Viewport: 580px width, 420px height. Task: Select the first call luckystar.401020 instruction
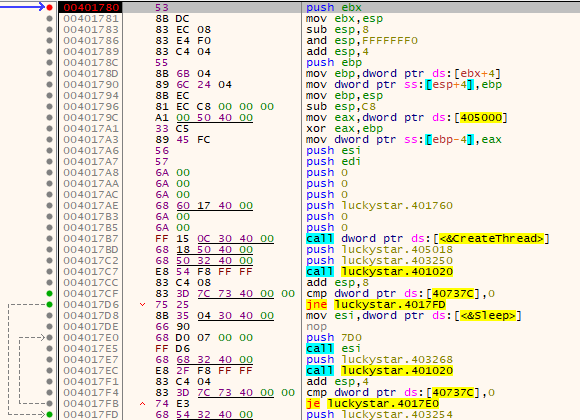click(x=380, y=272)
